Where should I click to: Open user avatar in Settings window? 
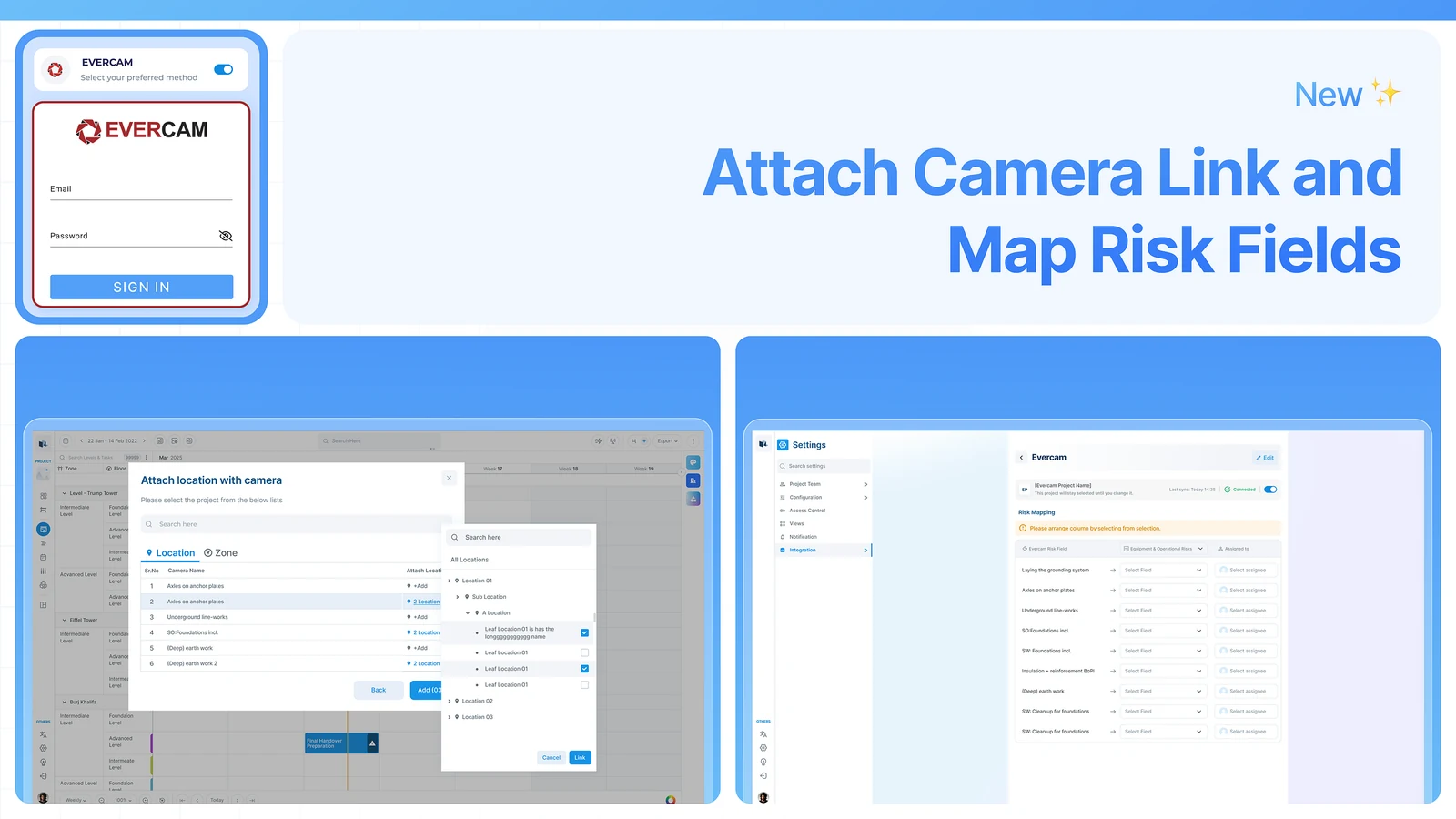(763, 797)
